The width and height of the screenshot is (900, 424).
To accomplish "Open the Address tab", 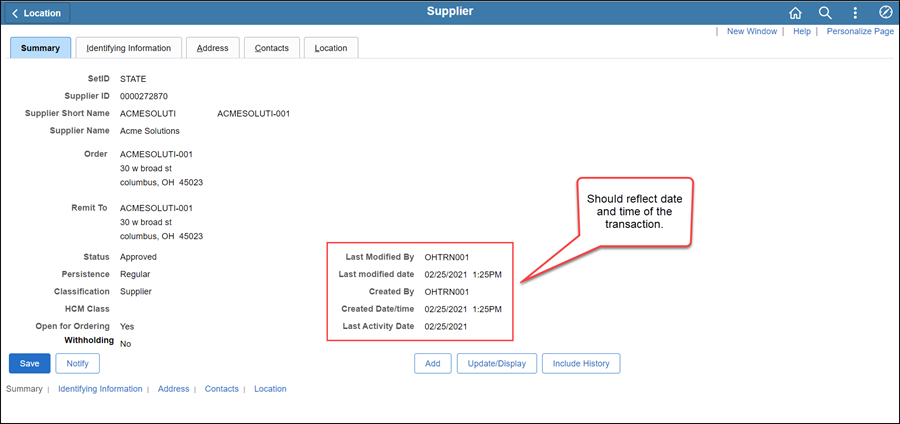I will (x=213, y=48).
